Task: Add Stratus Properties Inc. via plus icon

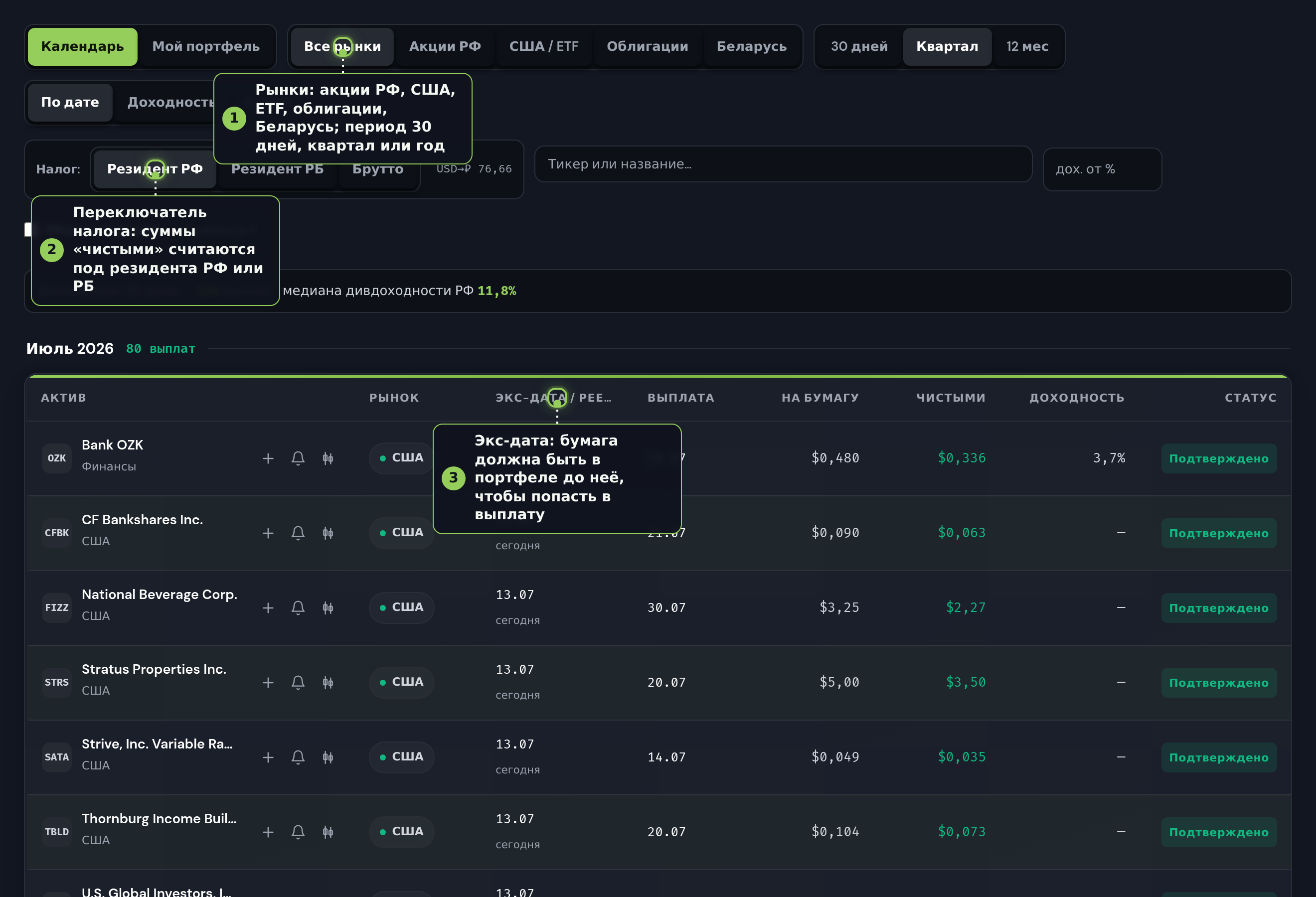Action: [x=268, y=683]
